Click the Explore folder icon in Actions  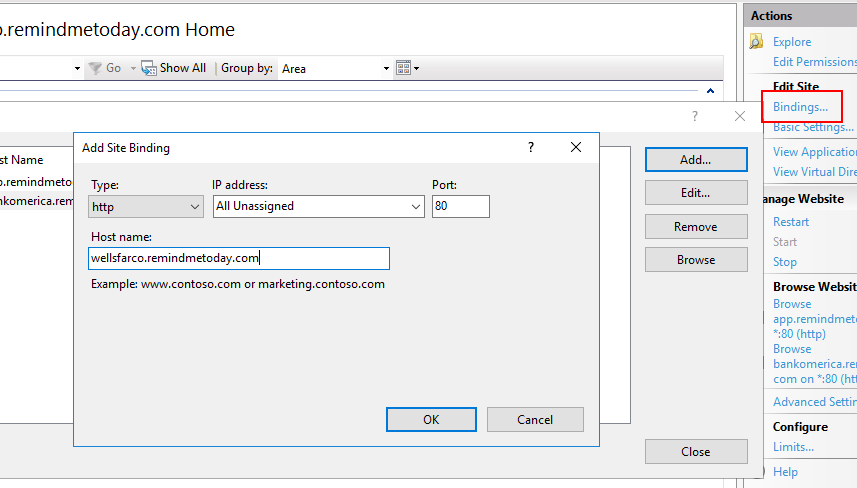[x=756, y=42]
